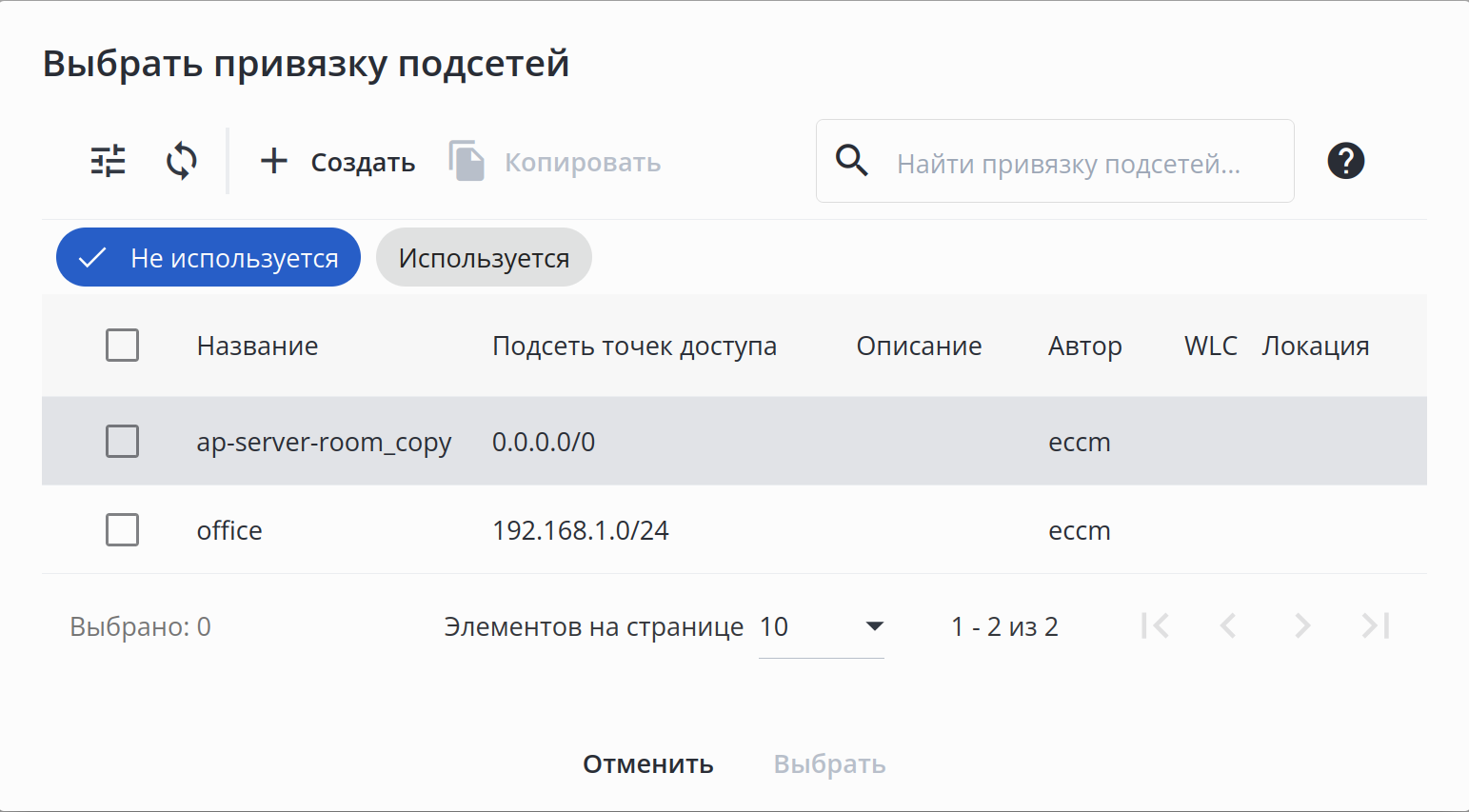Jump to last page of results
This screenshot has height=812, width=1469.
click(1376, 625)
